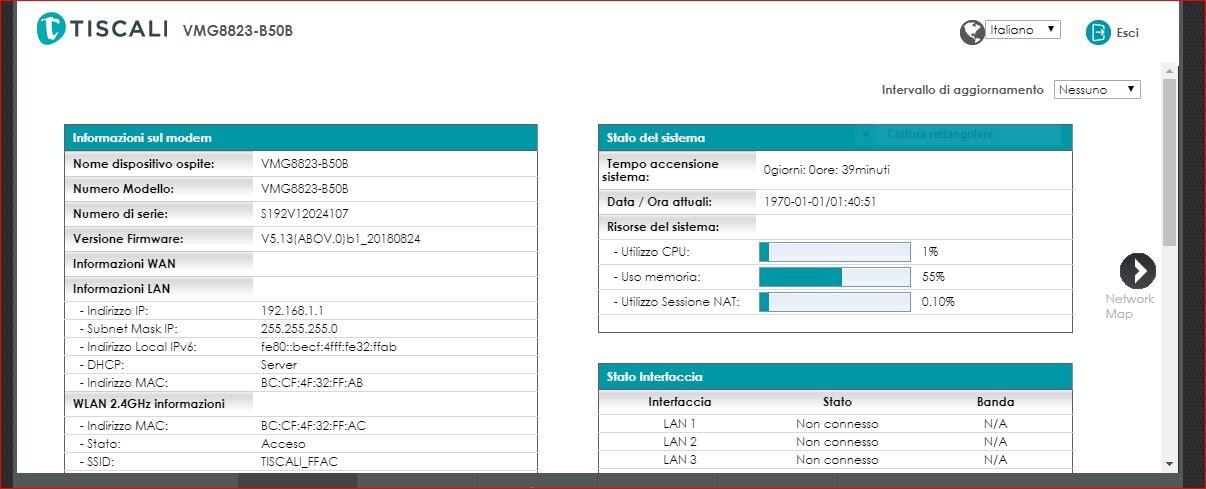Viewport: 1206px width, 489px height.
Task: Click the scrollbar down arrow
Action: (1169, 464)
